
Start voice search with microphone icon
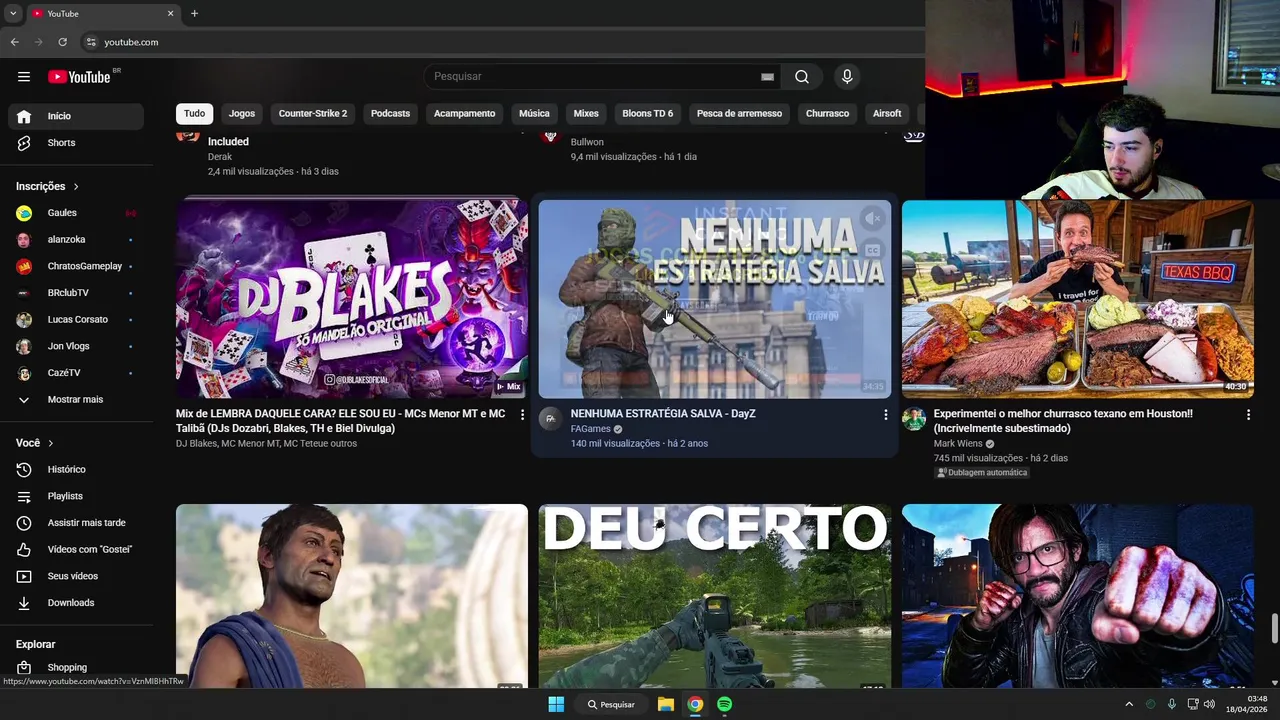coord(847,77)
